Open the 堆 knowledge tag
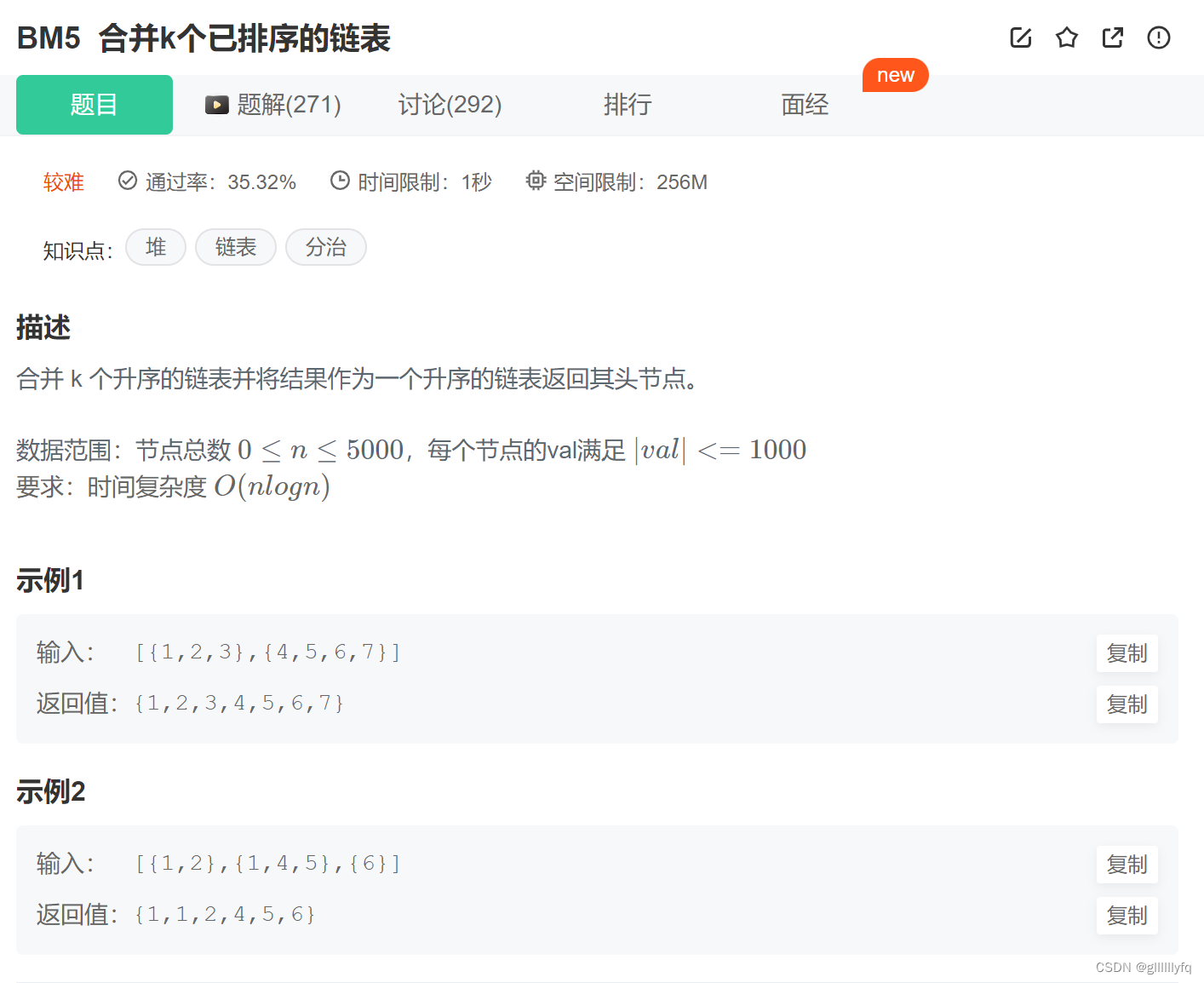 pyautogui.click(x=156, y=247)
